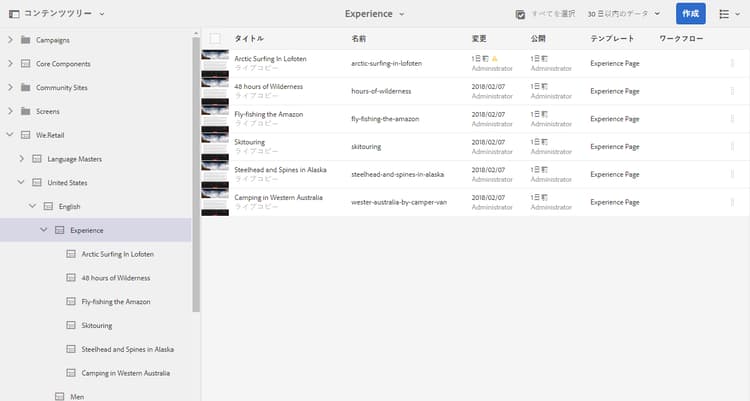The height and width of the screenshot is (401, 750).
Task: Open the list view switcher icon
Action: coord(730,14)
